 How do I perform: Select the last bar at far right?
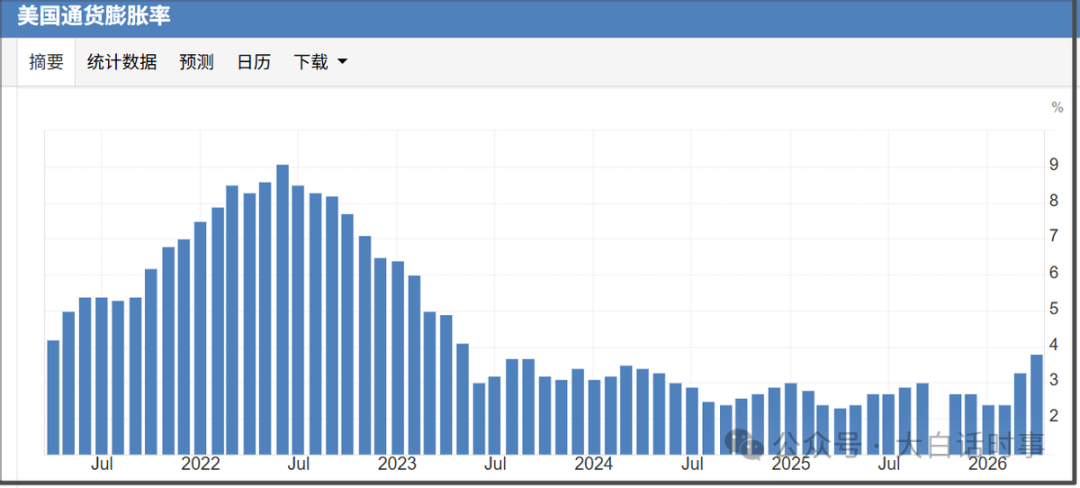(x=1037, y=405)
